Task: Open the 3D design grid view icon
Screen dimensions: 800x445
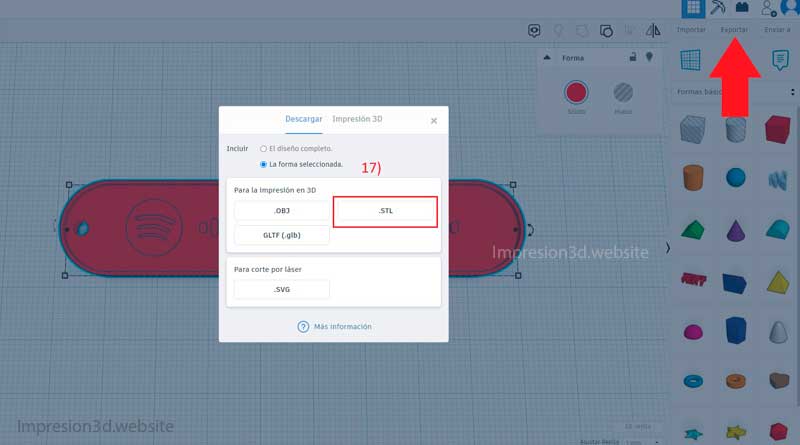Action: [693, 8]
